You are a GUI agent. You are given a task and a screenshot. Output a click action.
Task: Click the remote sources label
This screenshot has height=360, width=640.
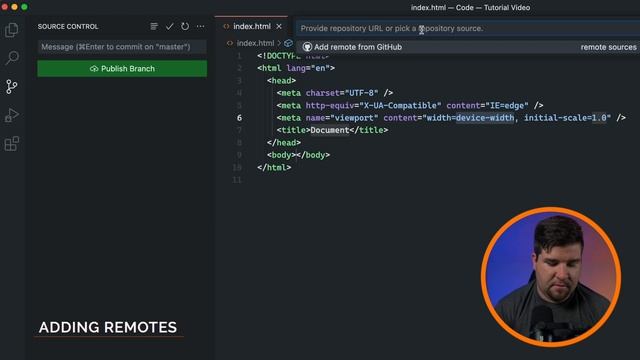(609, 47)
